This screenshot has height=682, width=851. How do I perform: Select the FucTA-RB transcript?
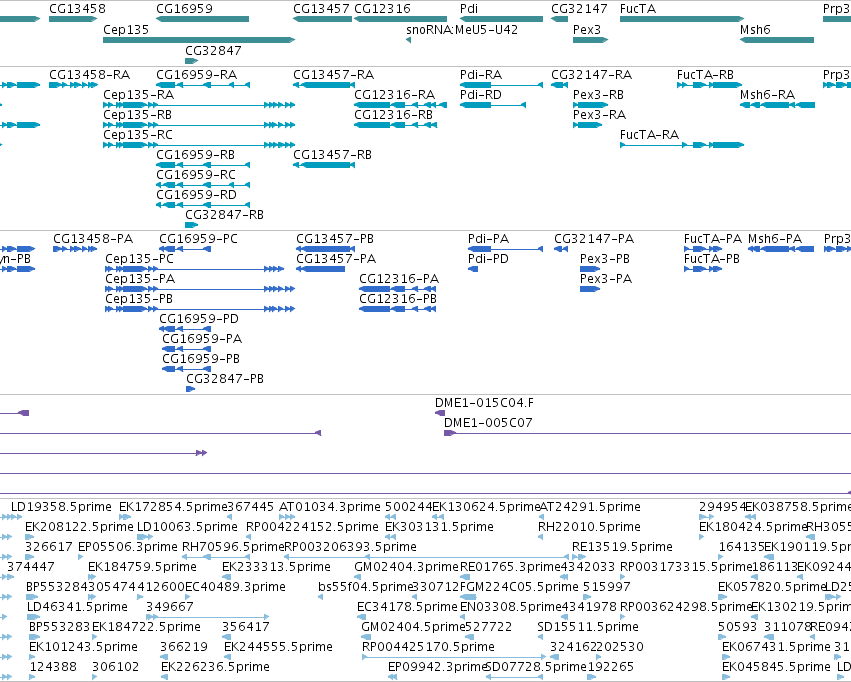click(x=710, y=85)
